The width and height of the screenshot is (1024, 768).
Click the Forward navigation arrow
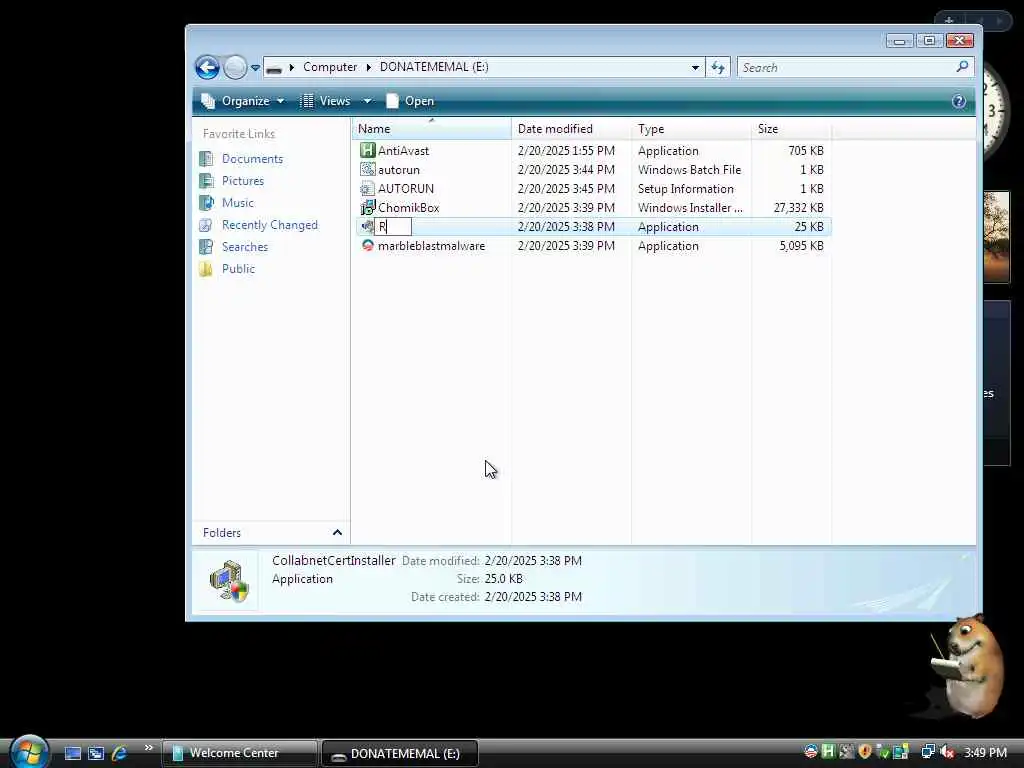tap(235, 67)
